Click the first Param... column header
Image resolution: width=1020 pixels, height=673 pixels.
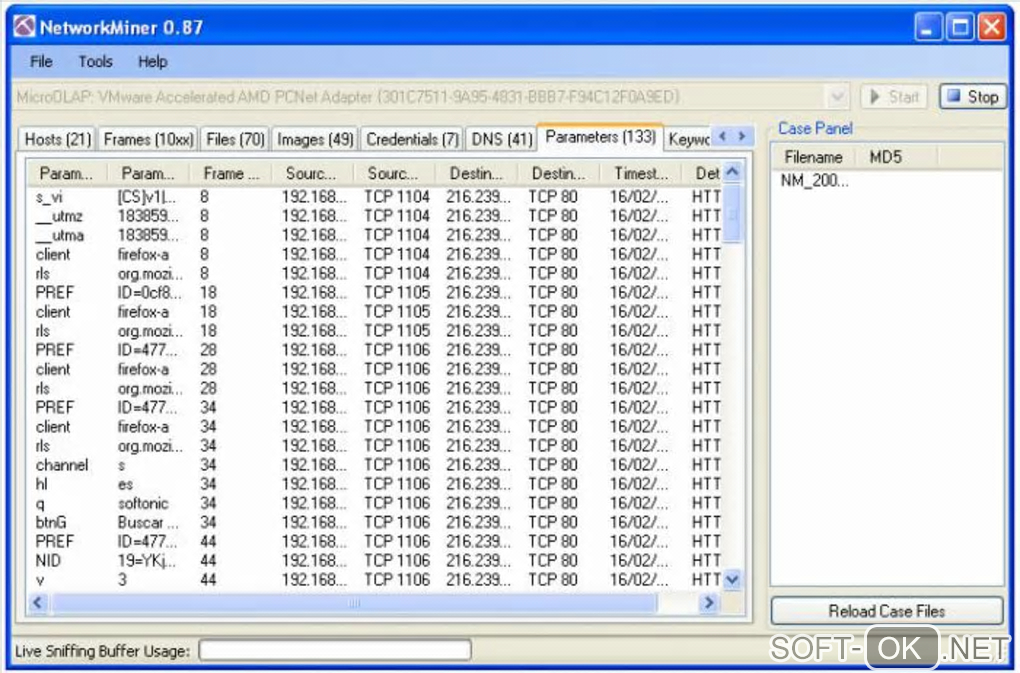point(66,174)
